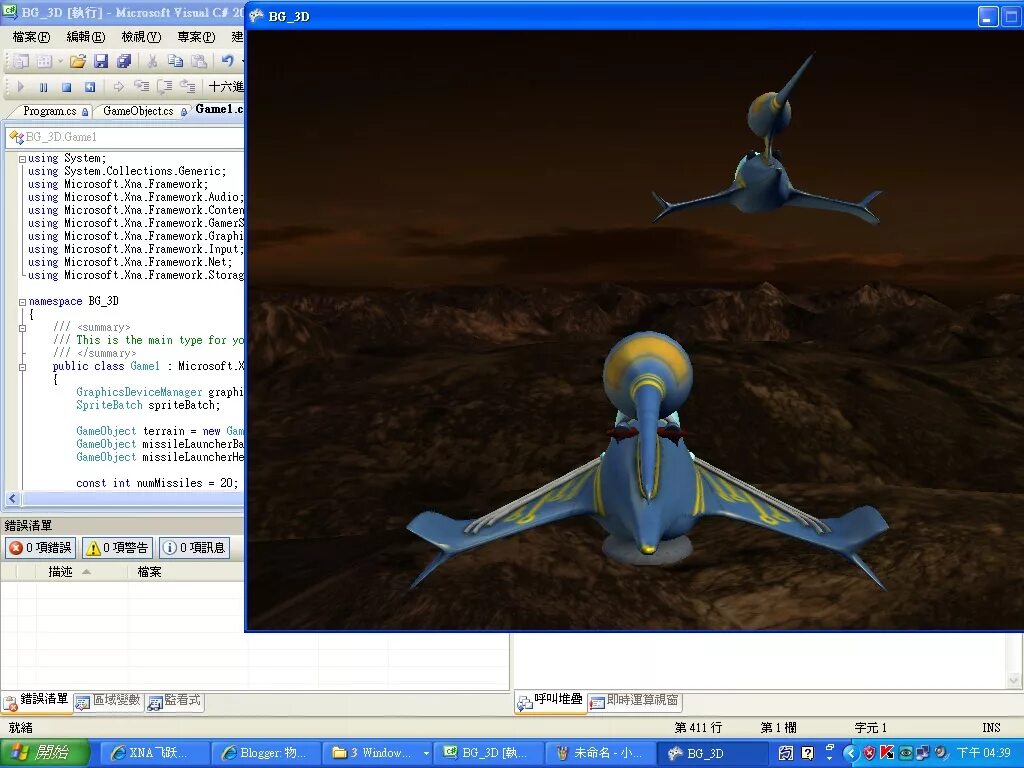Switch to the BG_3D [執行] Visual C# taskbar item

point(490,753)
